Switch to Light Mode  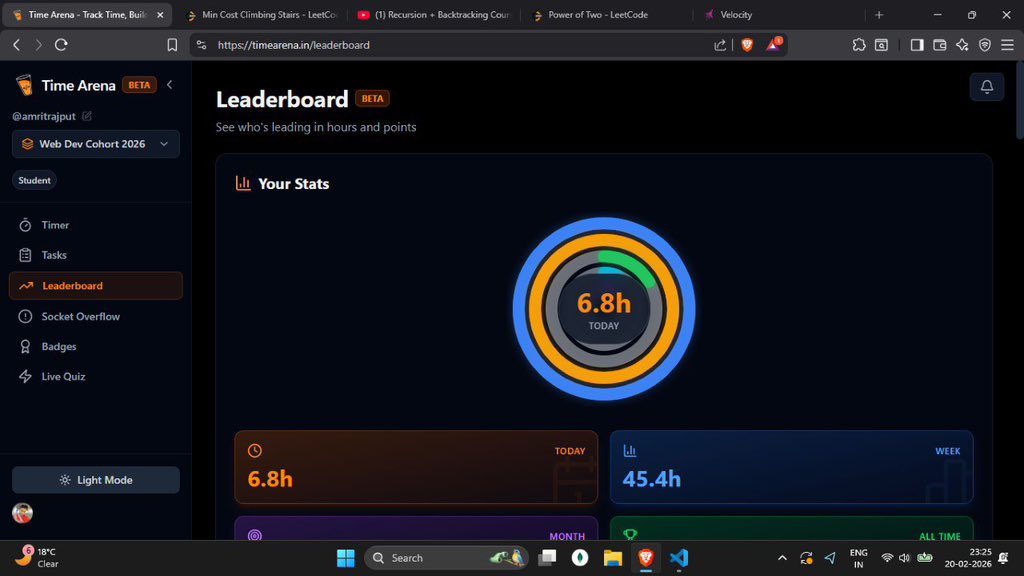95,480
